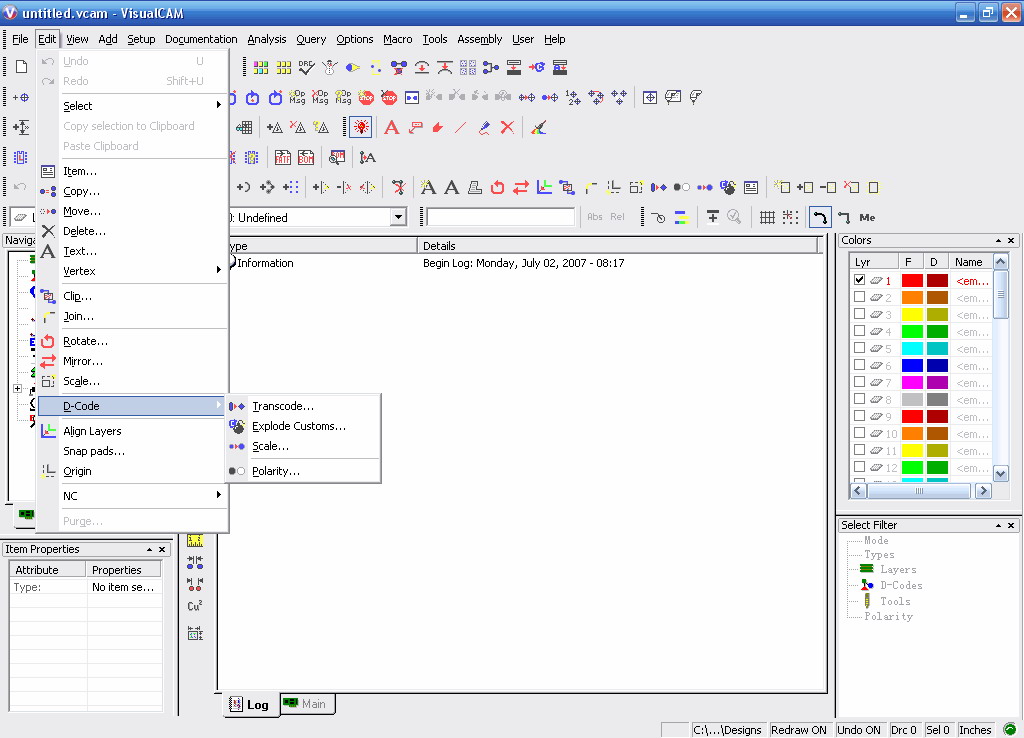Expand the plus node in the Navigator tree

coord(18,389)
